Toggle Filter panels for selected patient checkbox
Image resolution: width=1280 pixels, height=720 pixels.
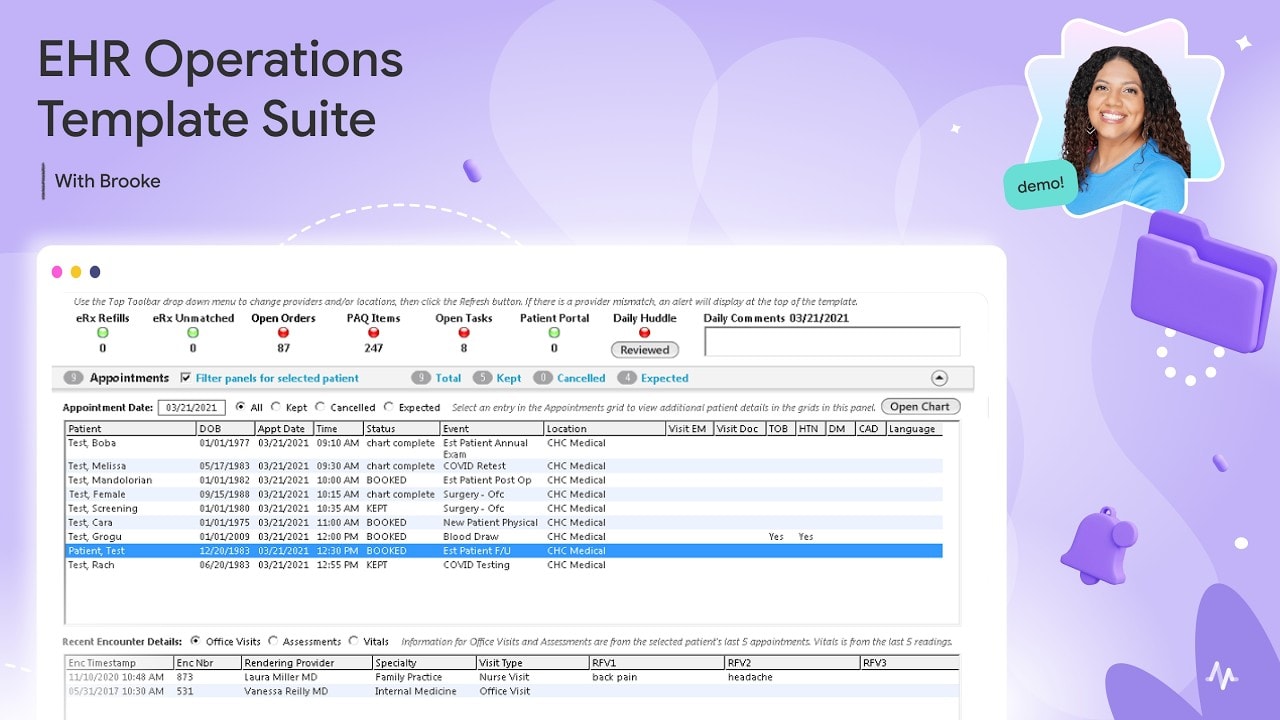pyautogui.click(x=186, y=378)
